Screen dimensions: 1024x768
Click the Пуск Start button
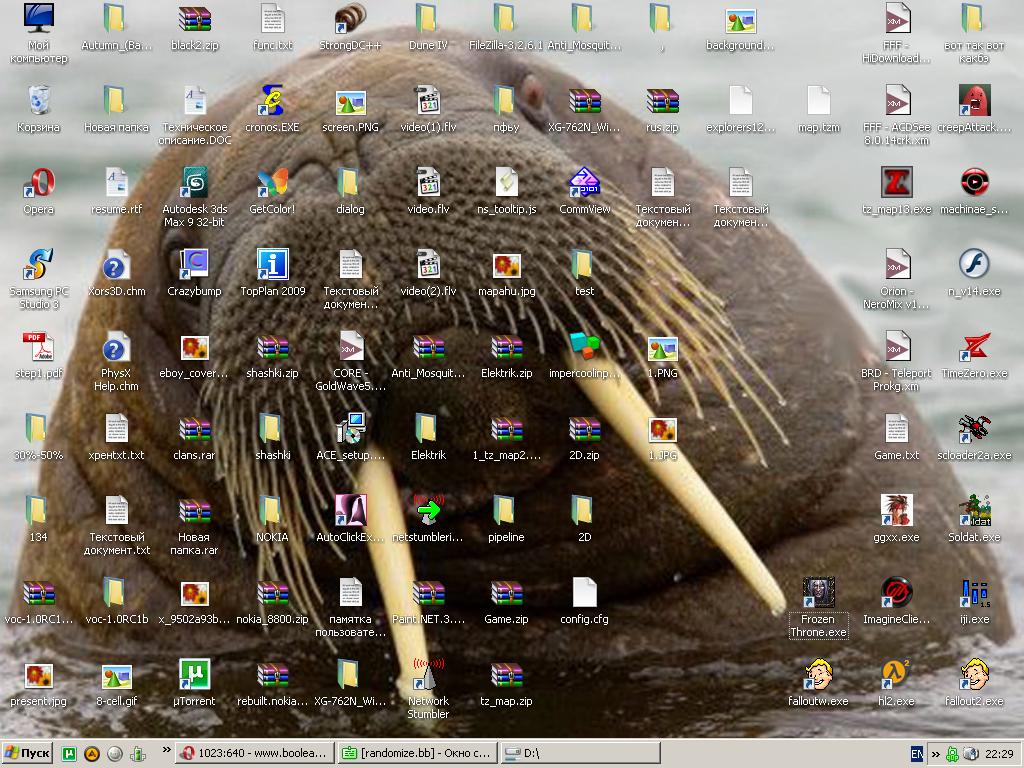[28, 753]
